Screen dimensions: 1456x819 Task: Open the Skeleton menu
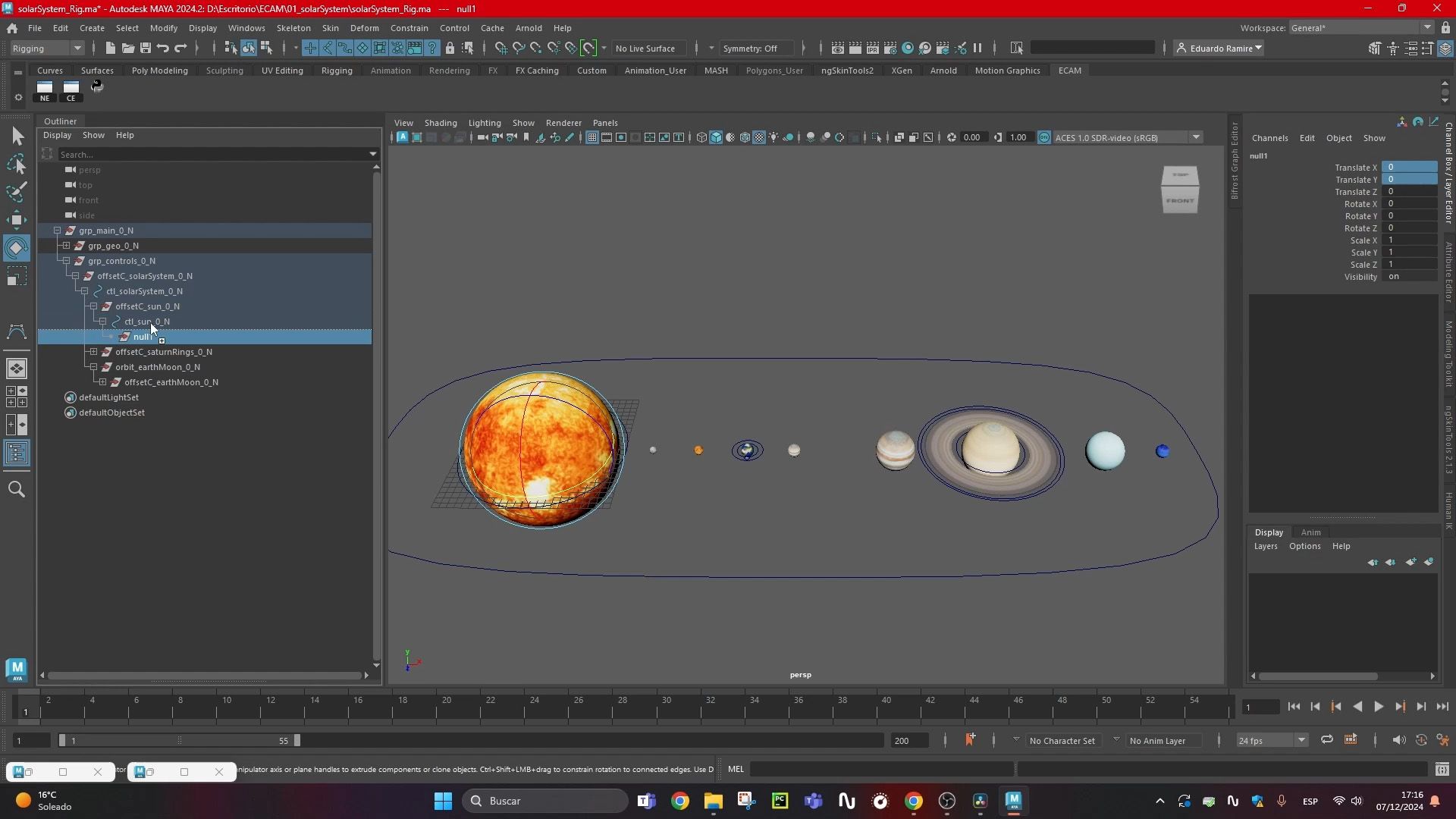(293, 28)
